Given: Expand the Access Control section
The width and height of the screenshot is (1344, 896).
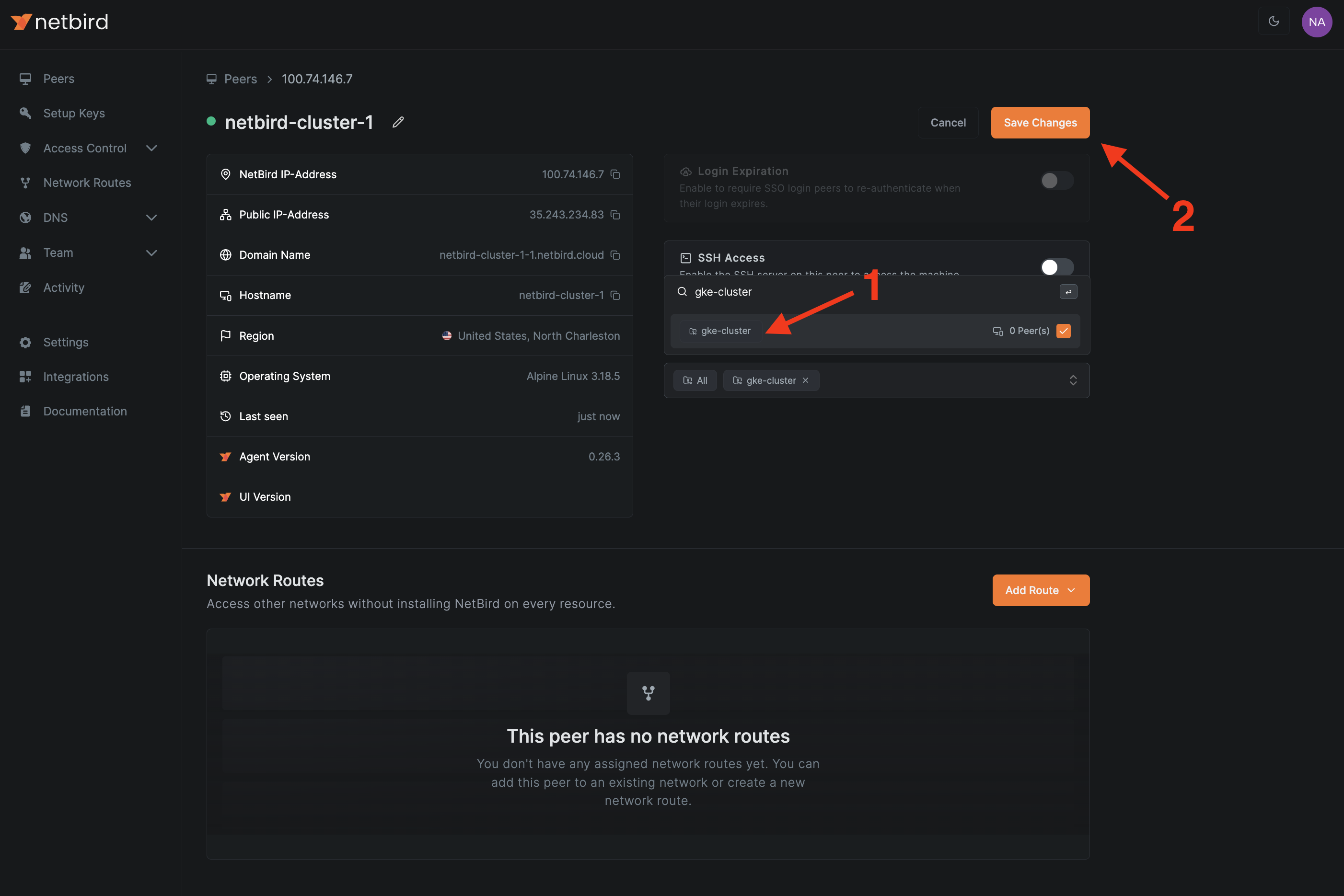Looking at the screenshot, I should coord(151,148).
